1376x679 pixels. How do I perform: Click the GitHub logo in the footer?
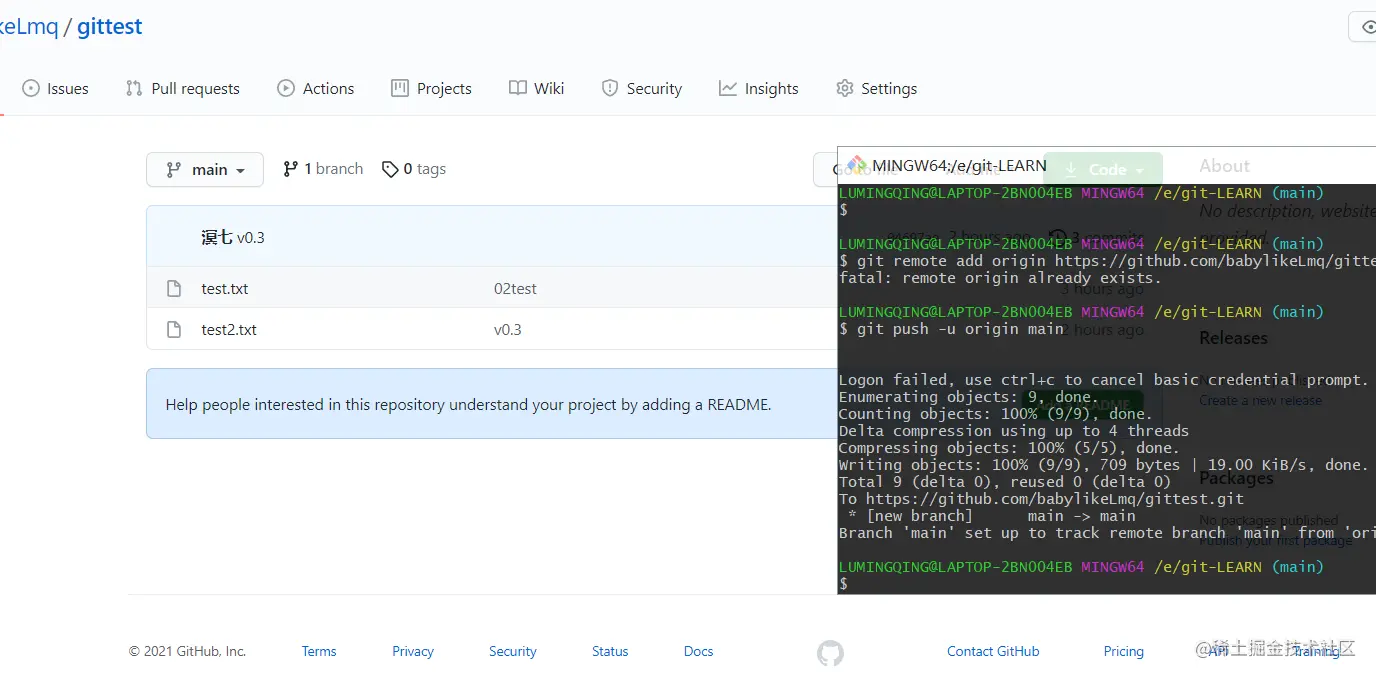pyautogui.click(x=830, y=653)
